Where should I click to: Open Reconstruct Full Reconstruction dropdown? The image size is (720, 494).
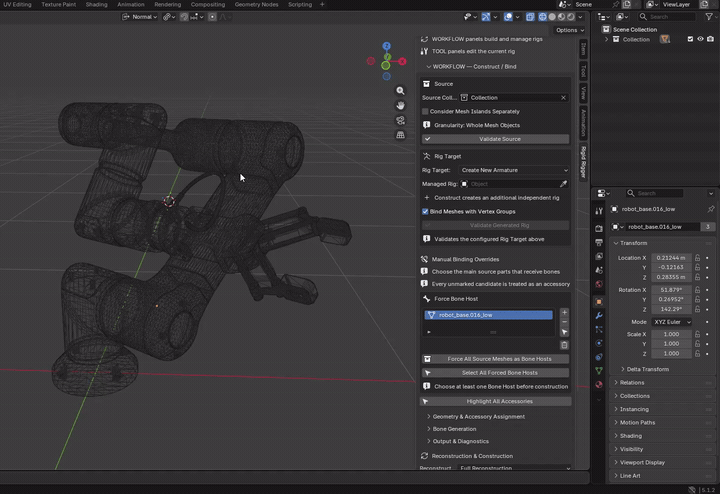coord(515,468)
